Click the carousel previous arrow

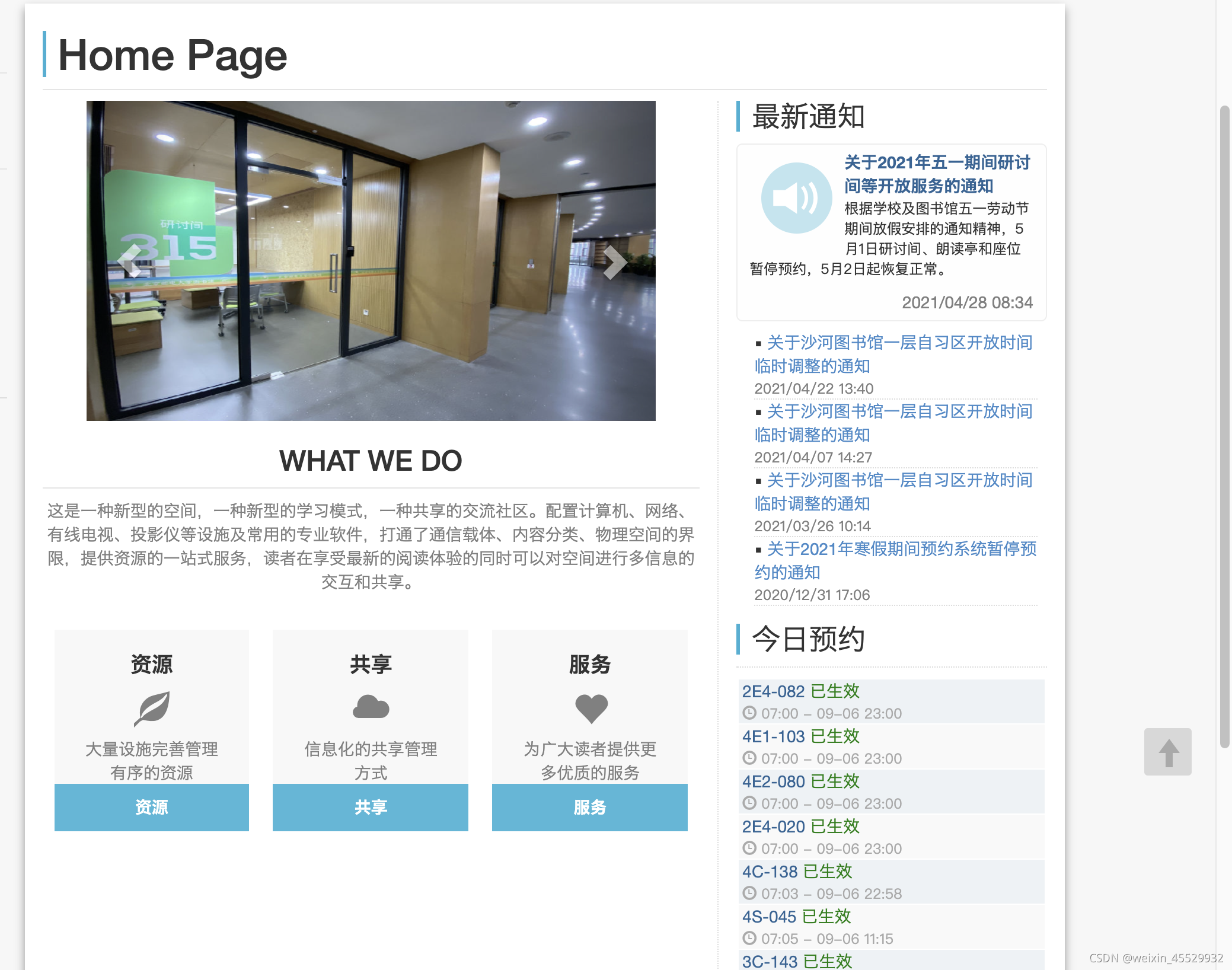coord(130,261)
